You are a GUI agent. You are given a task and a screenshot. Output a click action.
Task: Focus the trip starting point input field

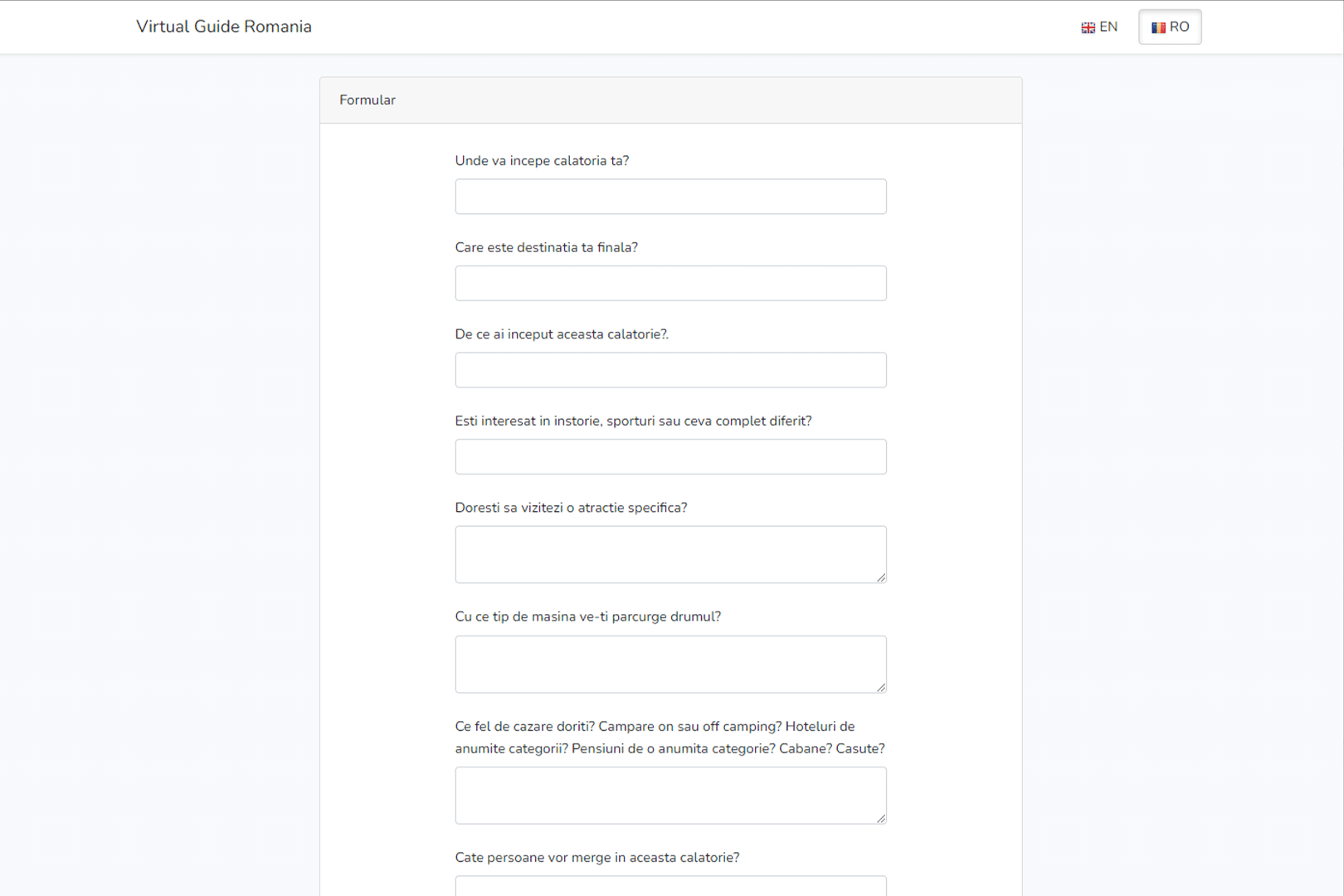[x=670, y=197]
